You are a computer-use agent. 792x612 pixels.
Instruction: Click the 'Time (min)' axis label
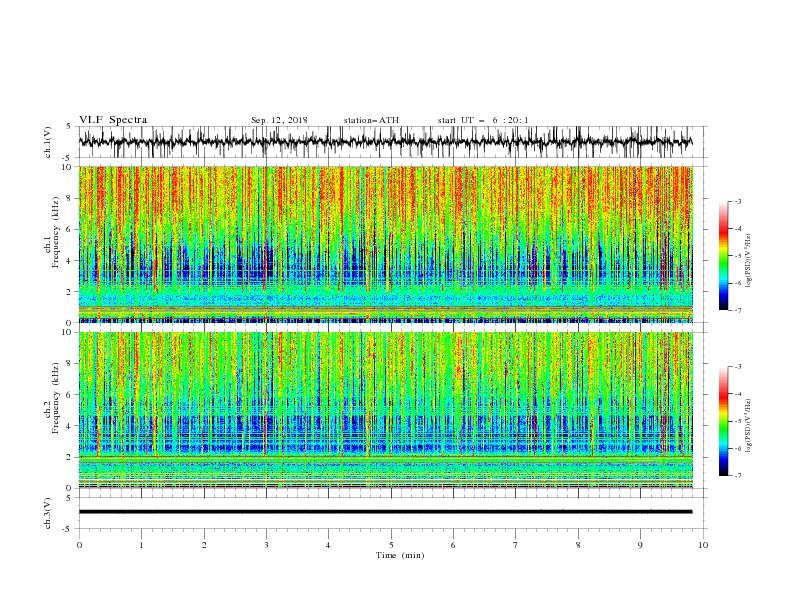click(400, 555)
